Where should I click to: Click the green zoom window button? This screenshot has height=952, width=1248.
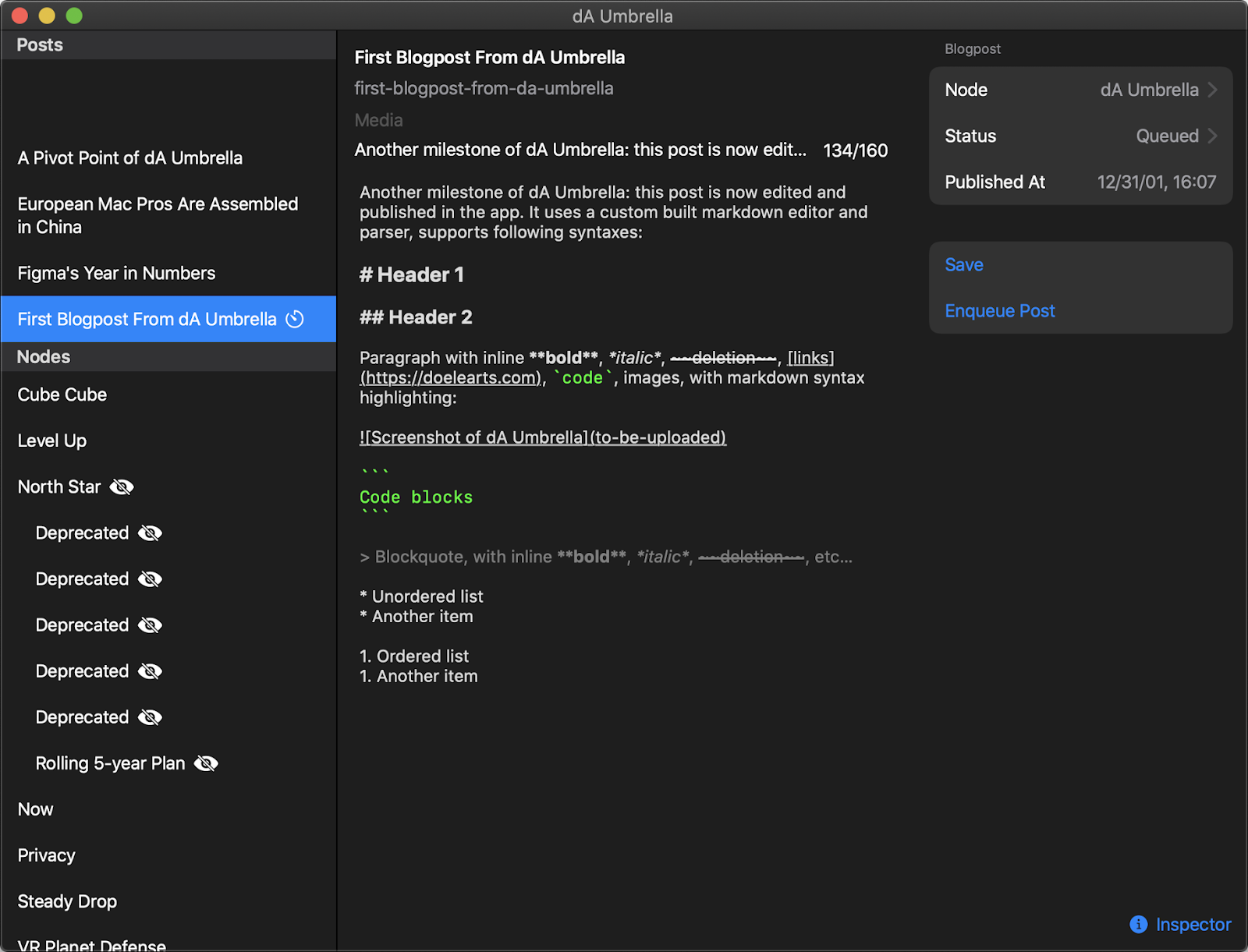tap(74, 16)
